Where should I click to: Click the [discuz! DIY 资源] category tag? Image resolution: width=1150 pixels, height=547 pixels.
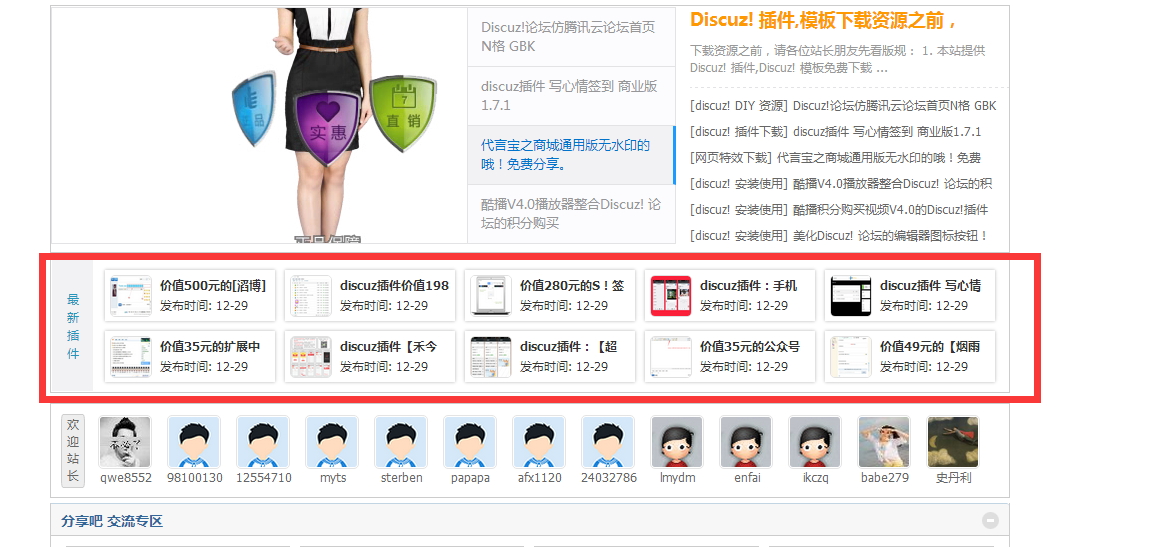coord(739,106)
